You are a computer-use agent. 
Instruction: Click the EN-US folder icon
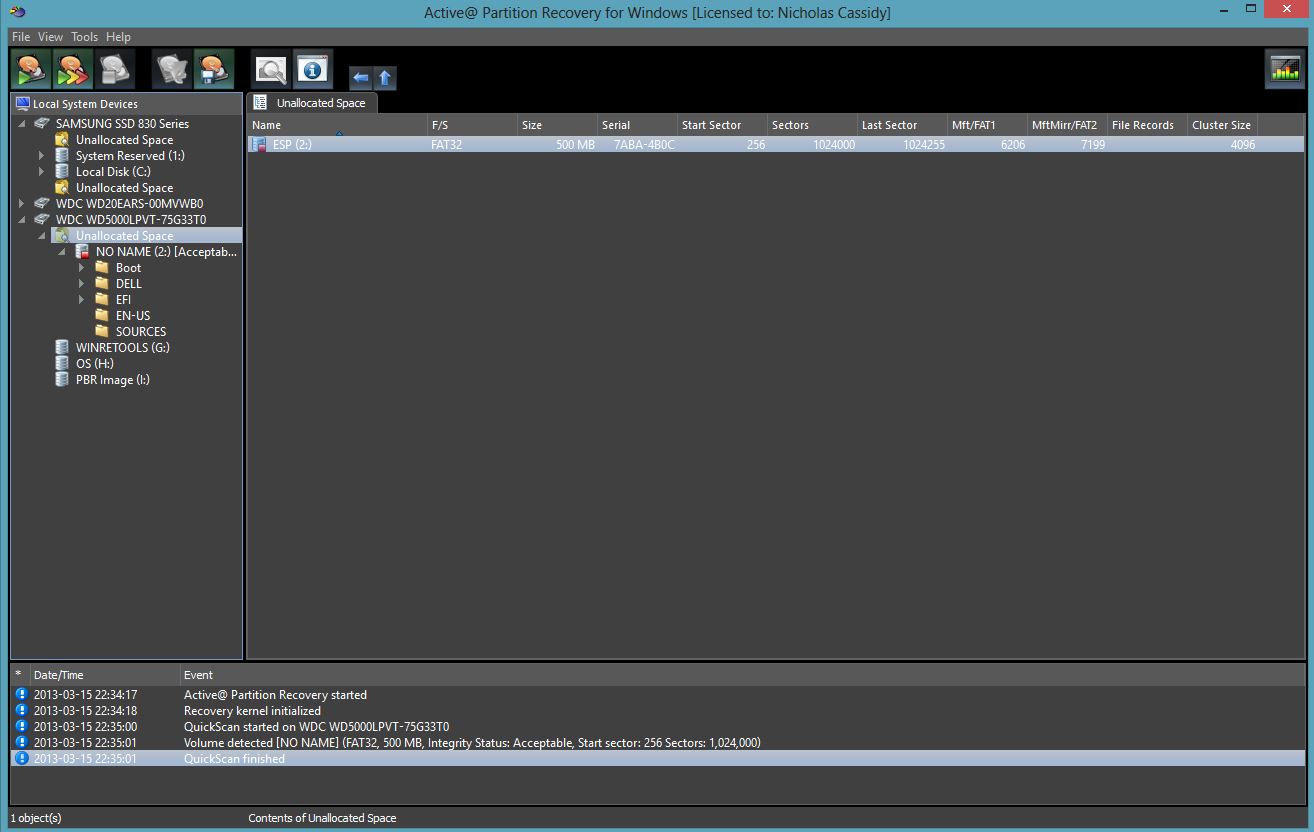102,316
